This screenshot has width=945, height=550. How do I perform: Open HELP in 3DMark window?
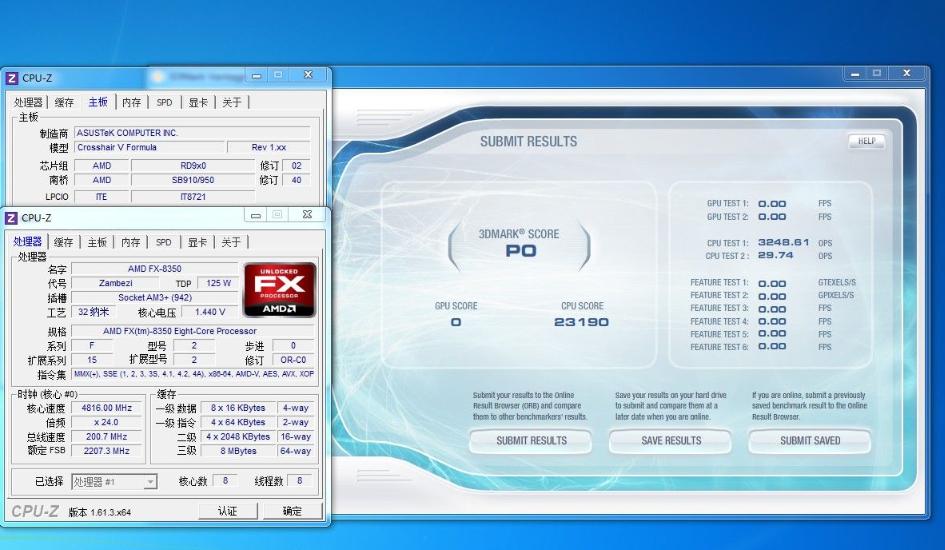tap(867, 141)
